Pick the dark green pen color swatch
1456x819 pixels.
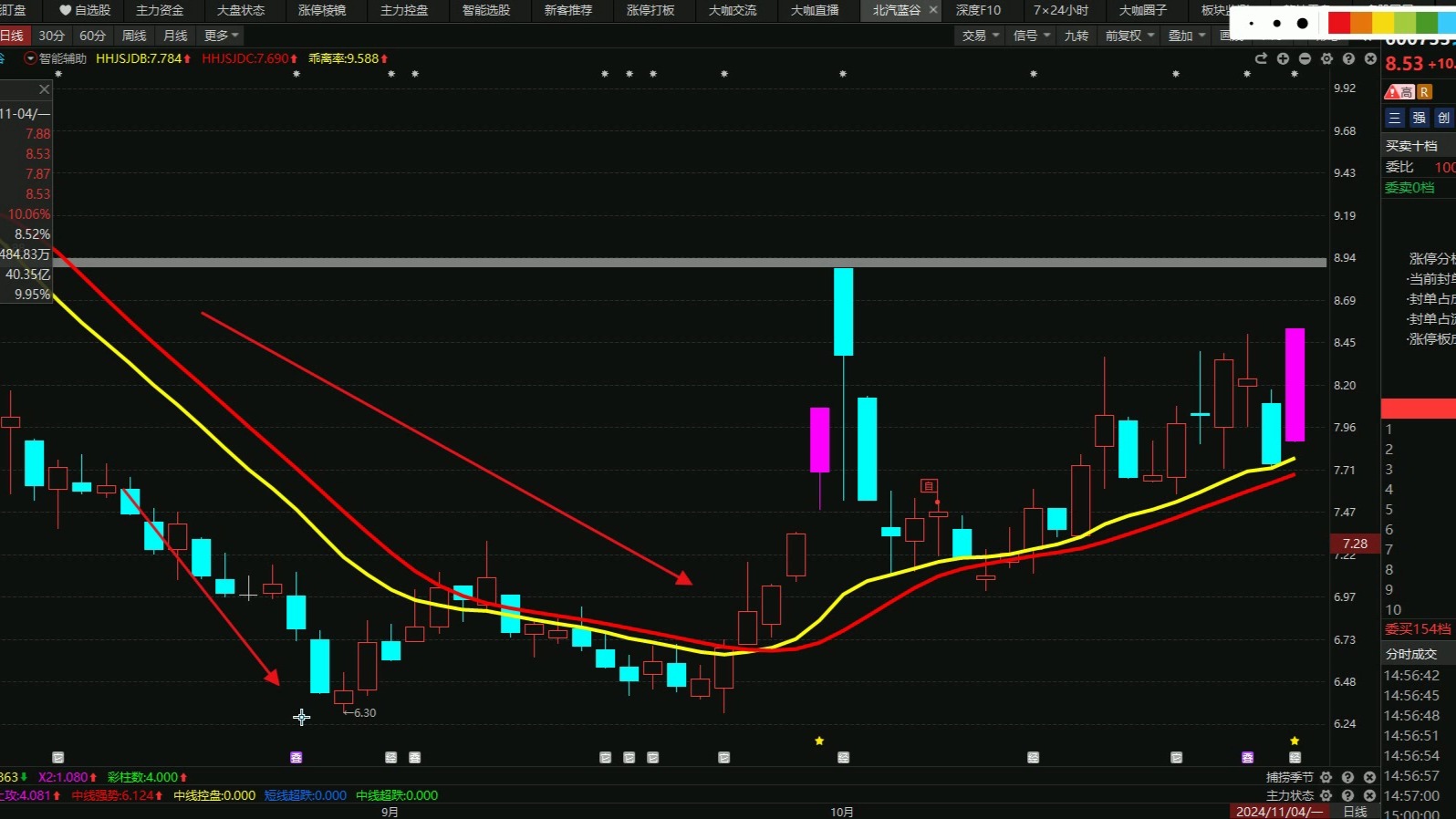coord(1427,24)
